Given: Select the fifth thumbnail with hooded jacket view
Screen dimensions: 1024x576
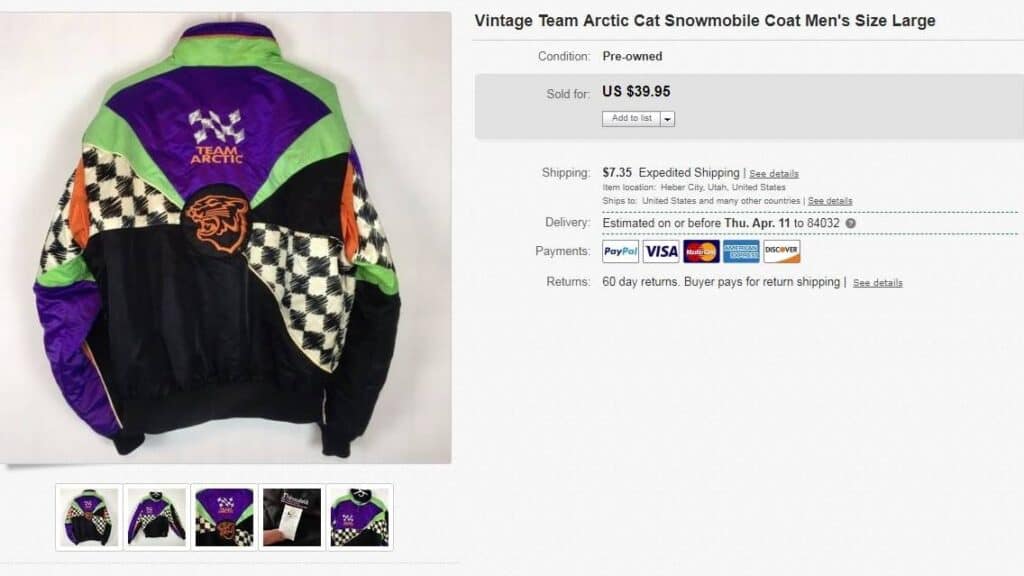Looking at the screenshot, I should tap(360, 517).
